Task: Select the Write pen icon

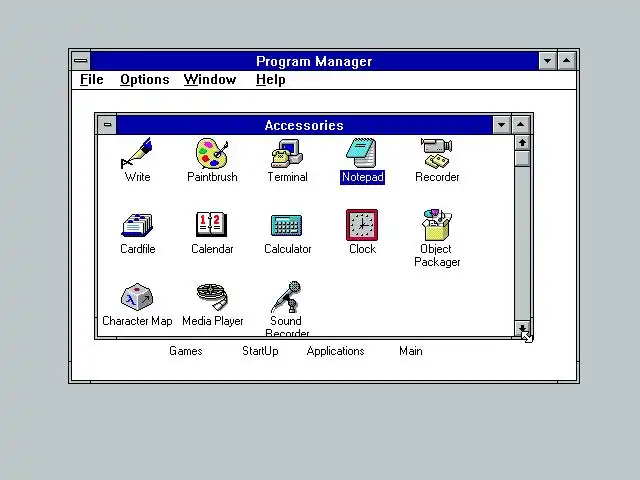Action: pos(137,153)
